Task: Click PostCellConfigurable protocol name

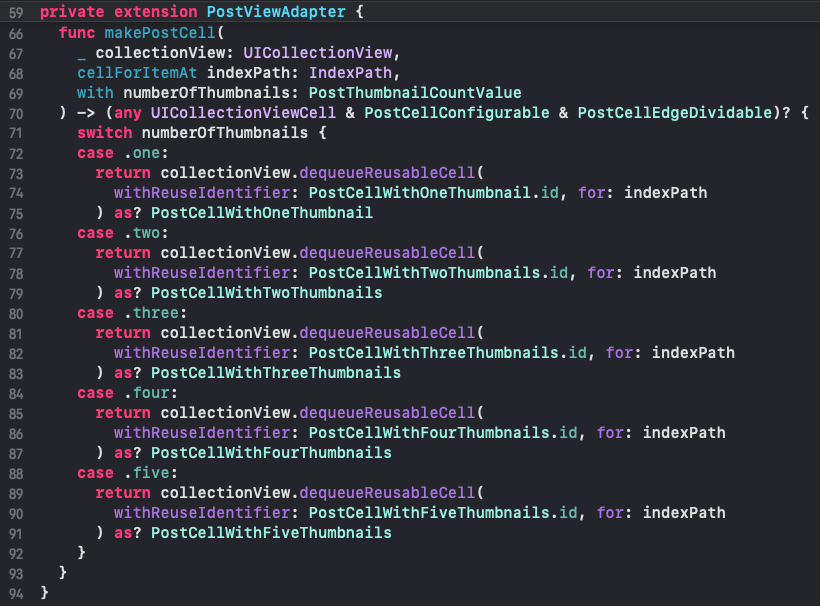Action: pos(457,112)
